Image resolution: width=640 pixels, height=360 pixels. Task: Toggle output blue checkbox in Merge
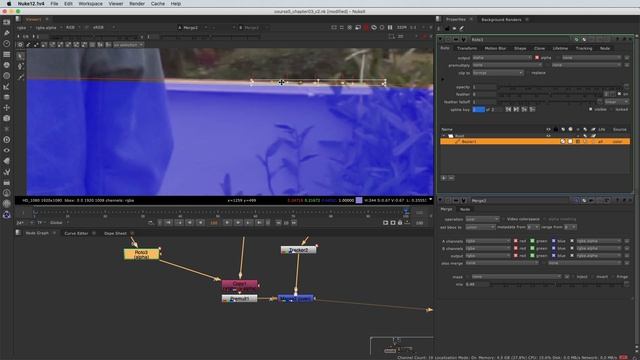(553, 256)
